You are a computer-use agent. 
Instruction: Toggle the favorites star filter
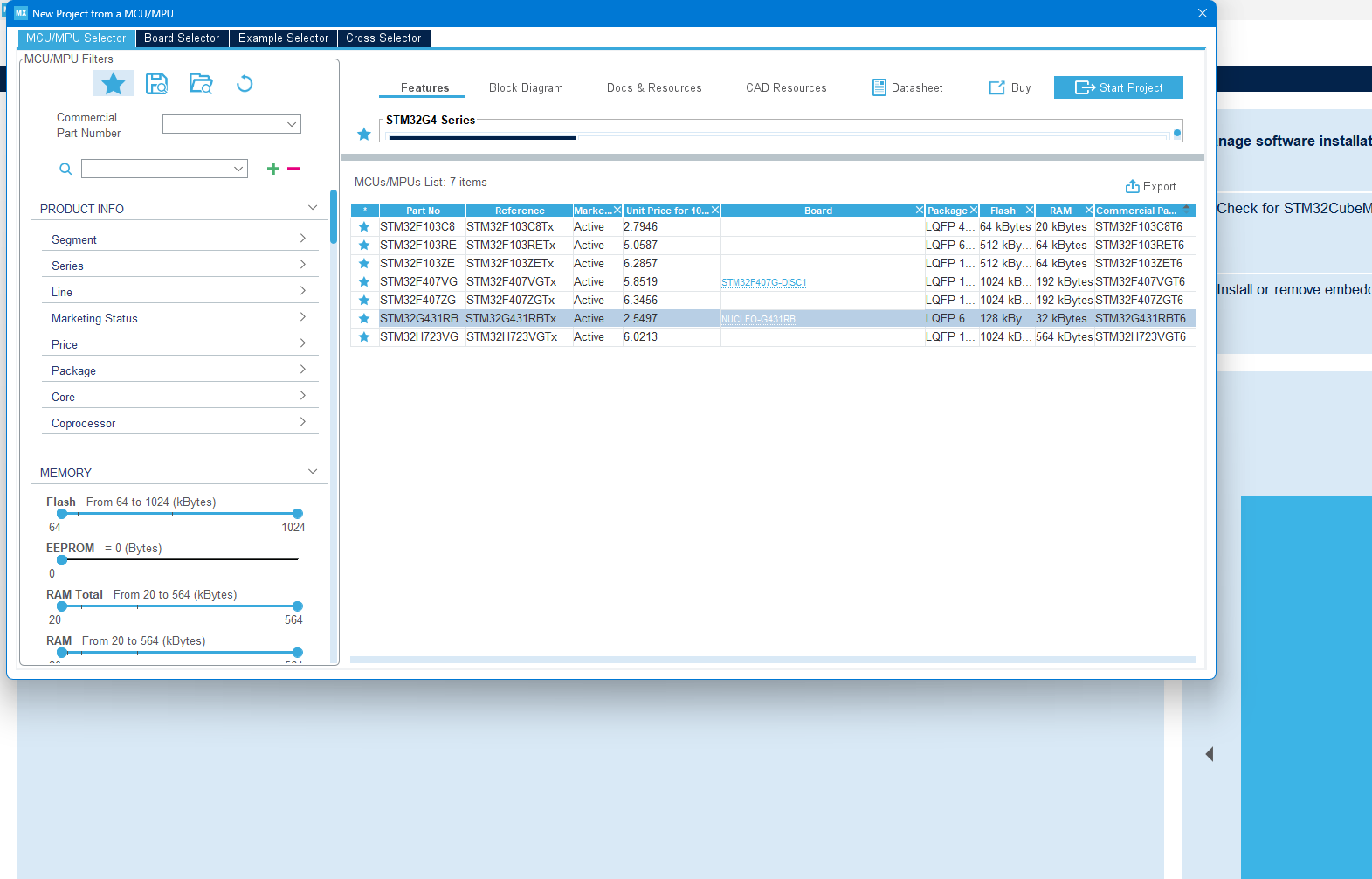tap(114, 84)
